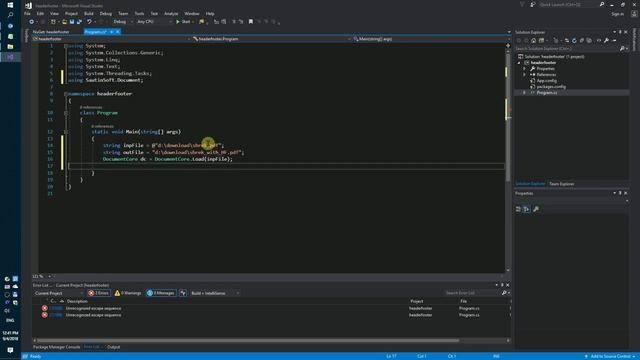This screenshot has height=360, width=640.
Task: Click the account picture icon beside Sign in
Action: 634,13
